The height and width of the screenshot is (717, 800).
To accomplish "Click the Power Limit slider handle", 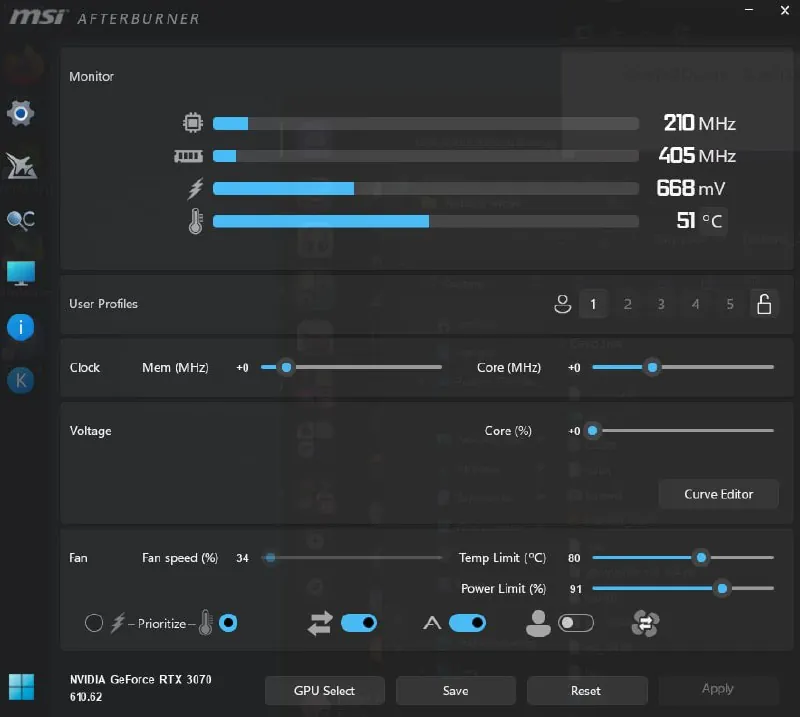I will tap(722, 589).
